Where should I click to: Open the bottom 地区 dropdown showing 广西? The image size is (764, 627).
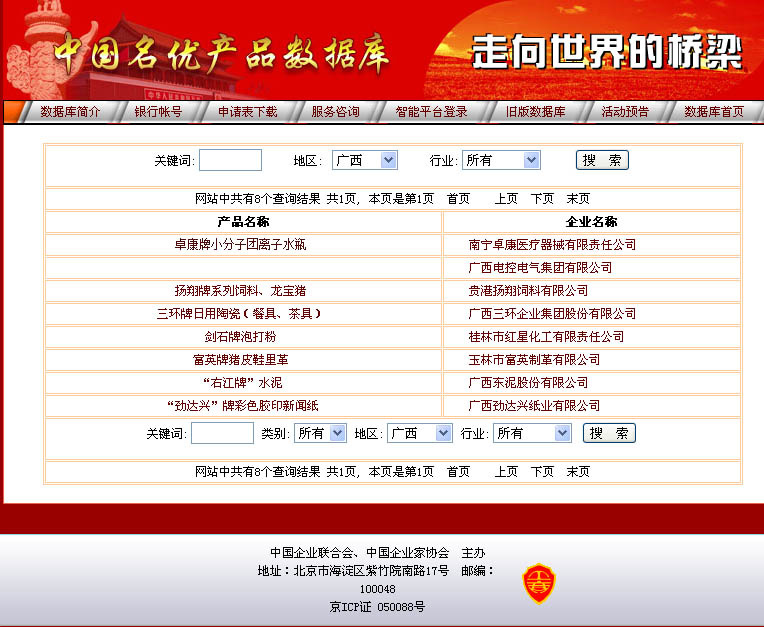pyautogui.click(x=419, y=433)
